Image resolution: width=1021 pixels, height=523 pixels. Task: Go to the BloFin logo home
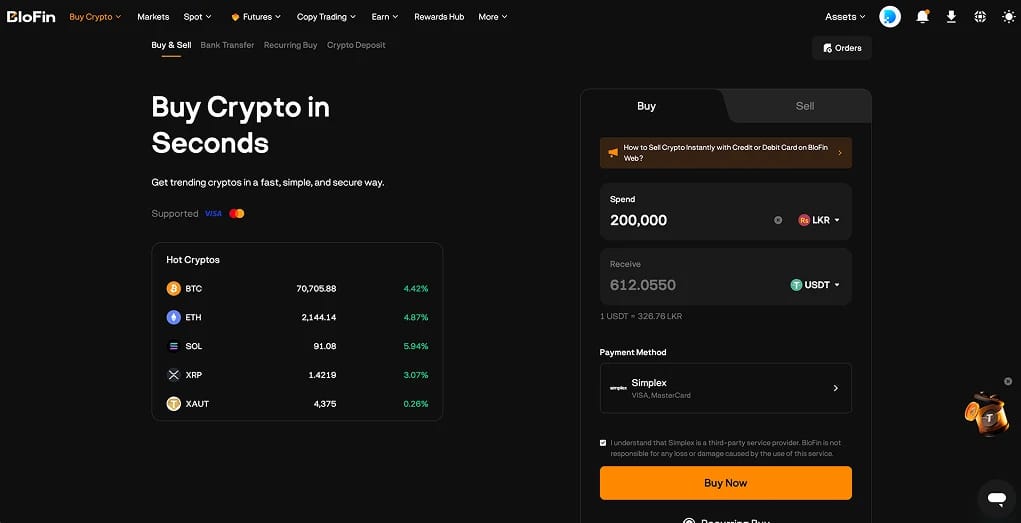click(31, 17)
